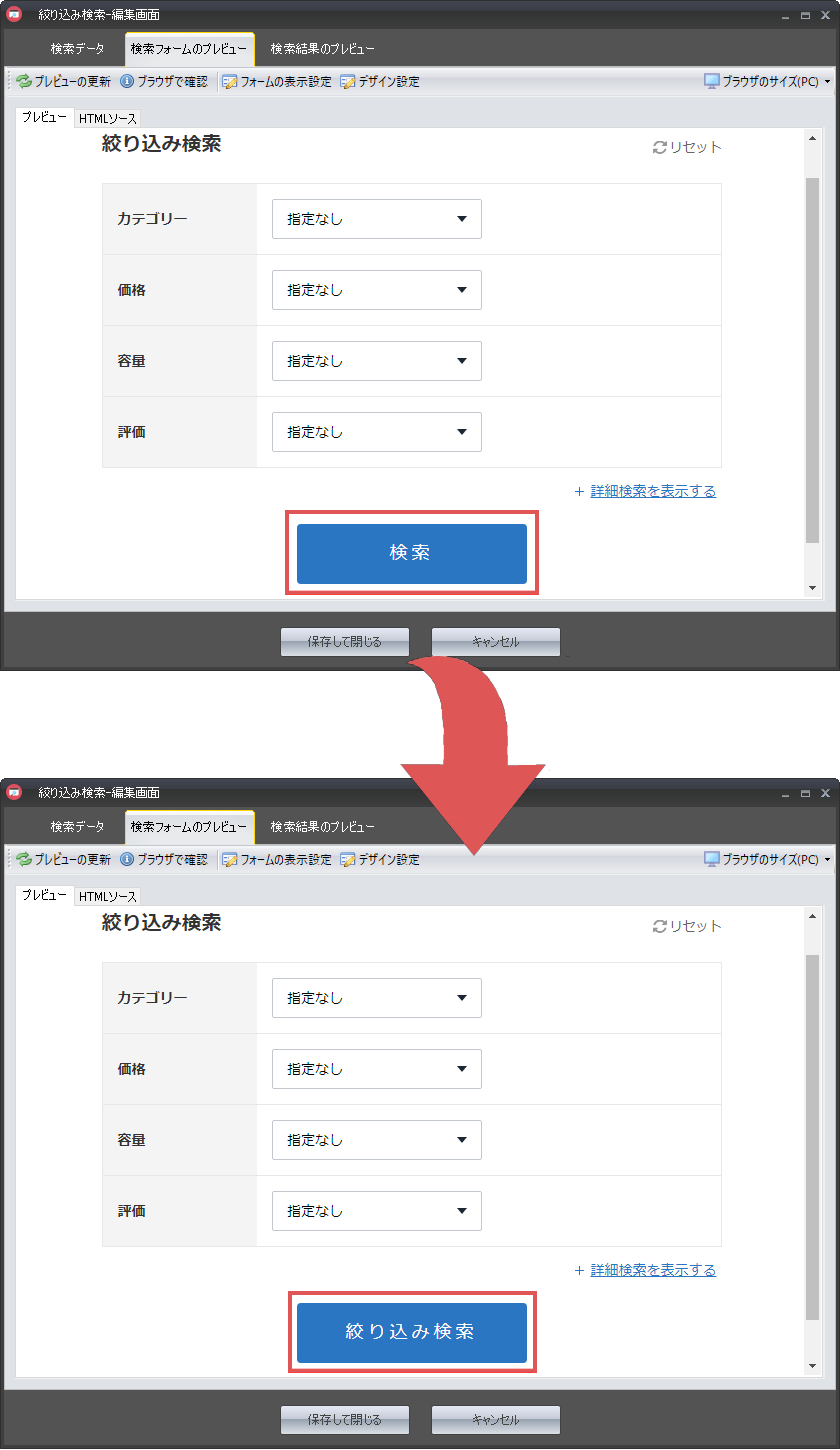Expand 評価 dropdown in lower form

[x=376, y=1211]
